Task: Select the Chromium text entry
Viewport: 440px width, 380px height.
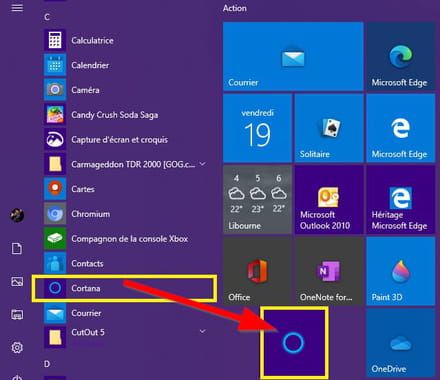Action: pos(91,214)
